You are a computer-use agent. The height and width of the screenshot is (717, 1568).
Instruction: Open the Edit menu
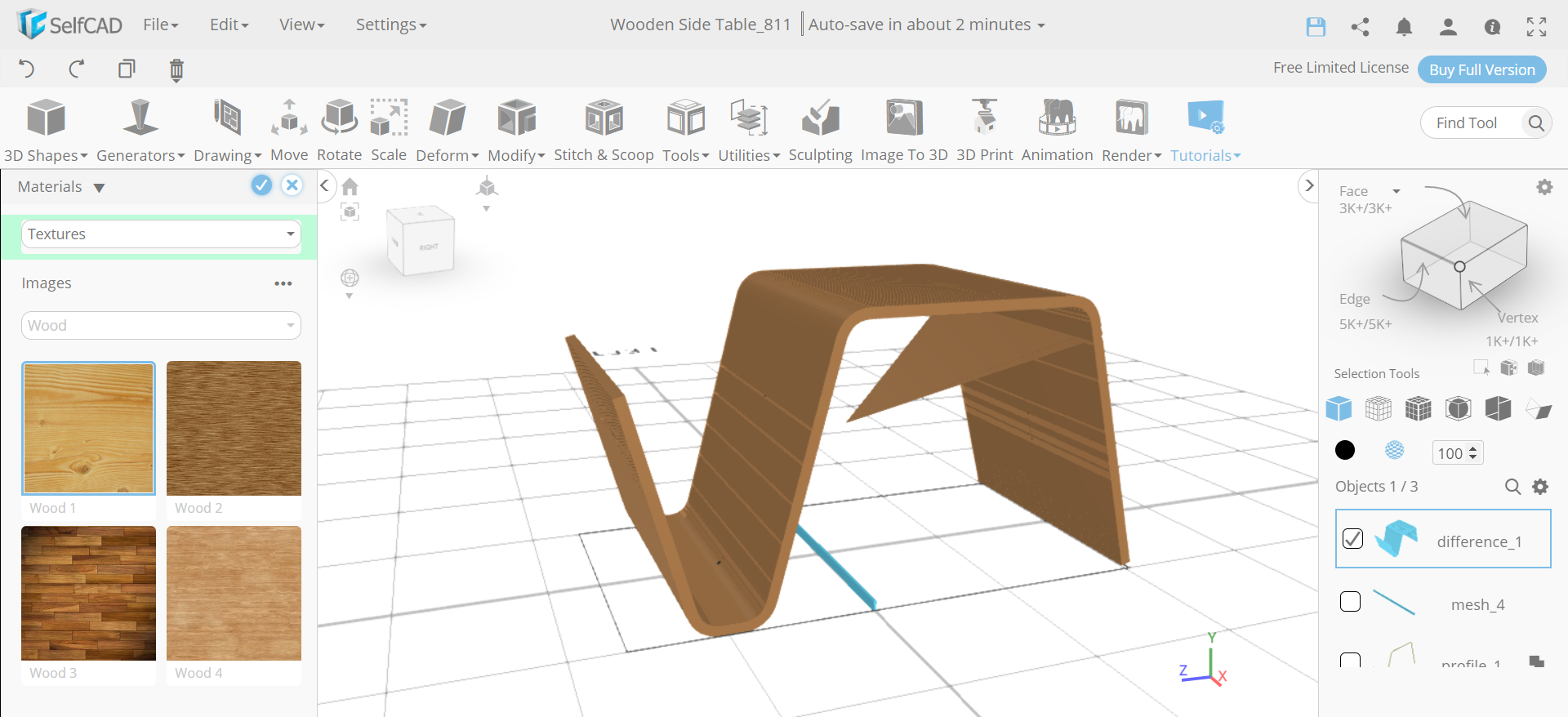(x=229, y=24)
